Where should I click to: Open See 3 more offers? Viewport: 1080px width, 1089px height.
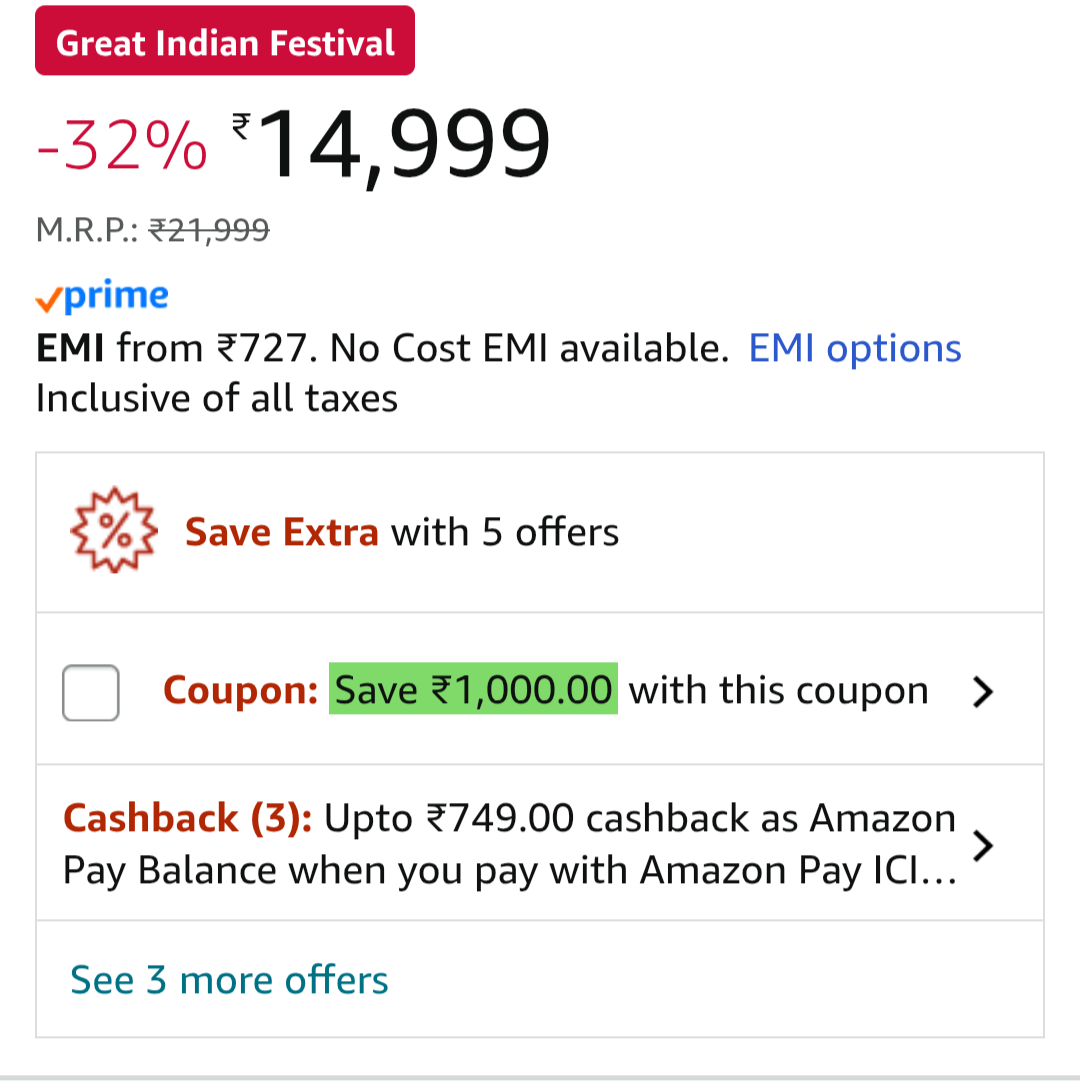point(229,980)
